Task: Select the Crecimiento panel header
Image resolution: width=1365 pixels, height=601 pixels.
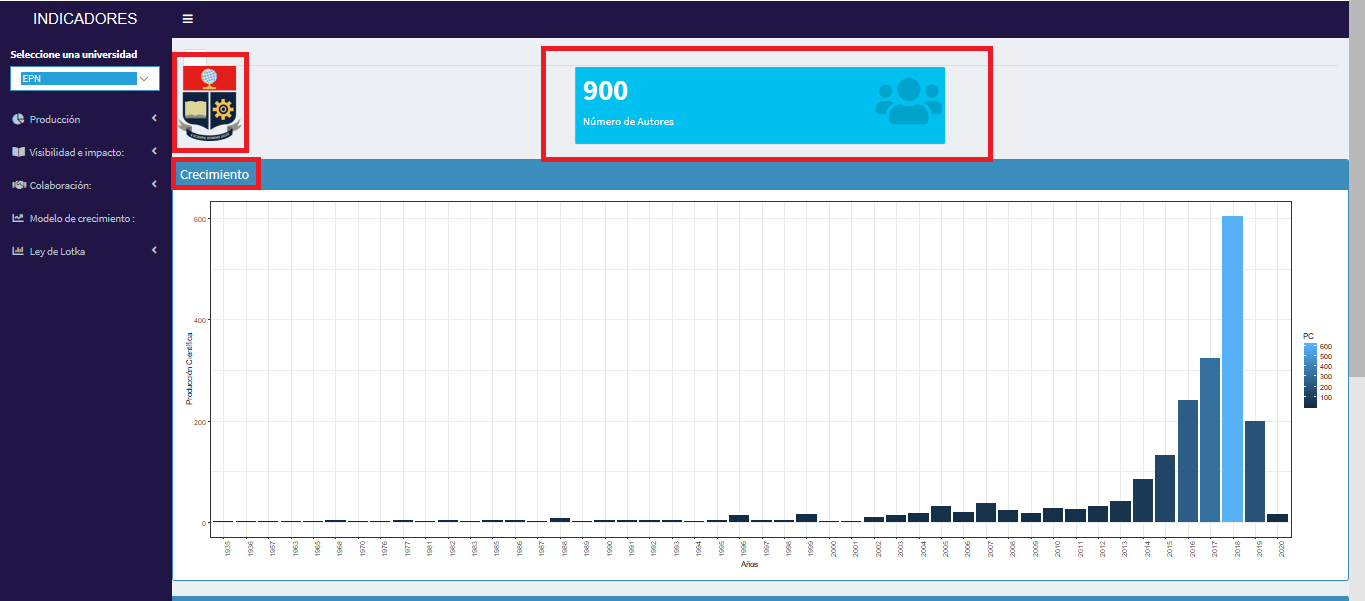Action: coord(215,174)
